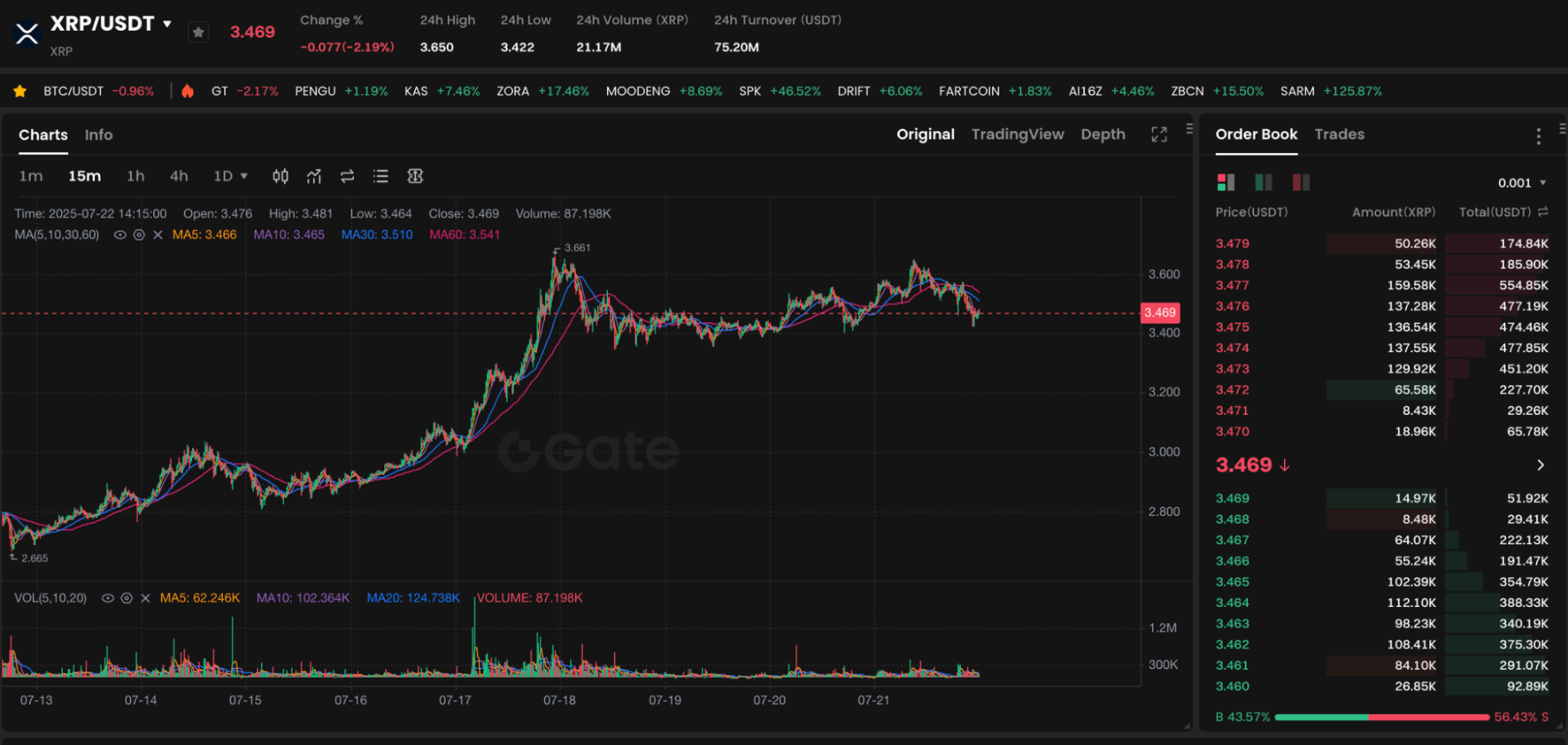Image resolution: width=1568 pixels, height=745 pixels.
Task: Open DRIFT pair from ticker bar
Action: click(x=879, y=91)
